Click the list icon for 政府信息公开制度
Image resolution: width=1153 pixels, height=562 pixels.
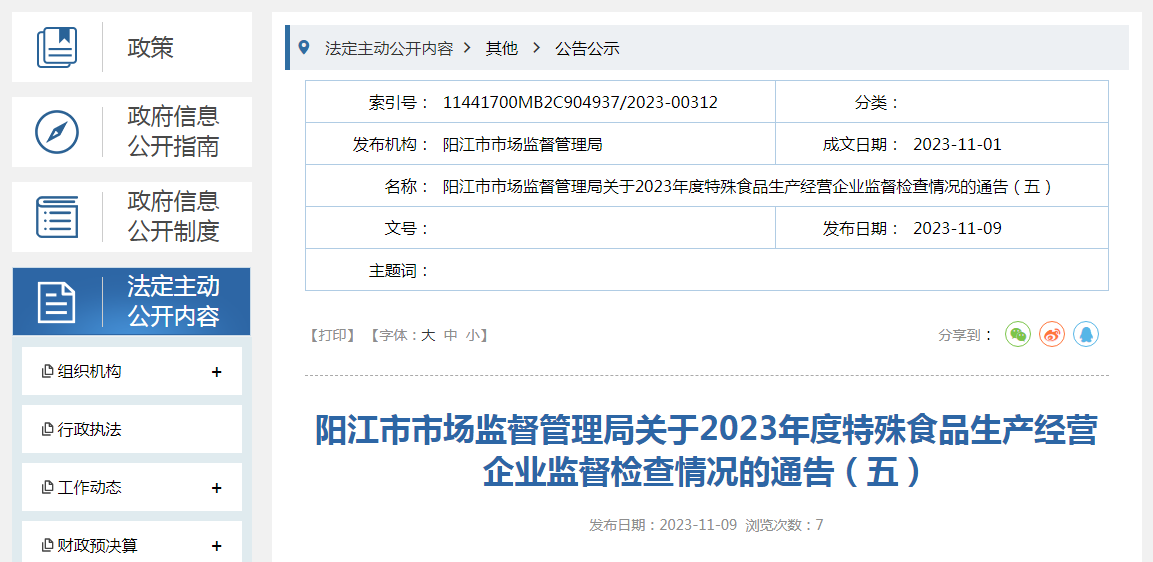coord(57,217)
